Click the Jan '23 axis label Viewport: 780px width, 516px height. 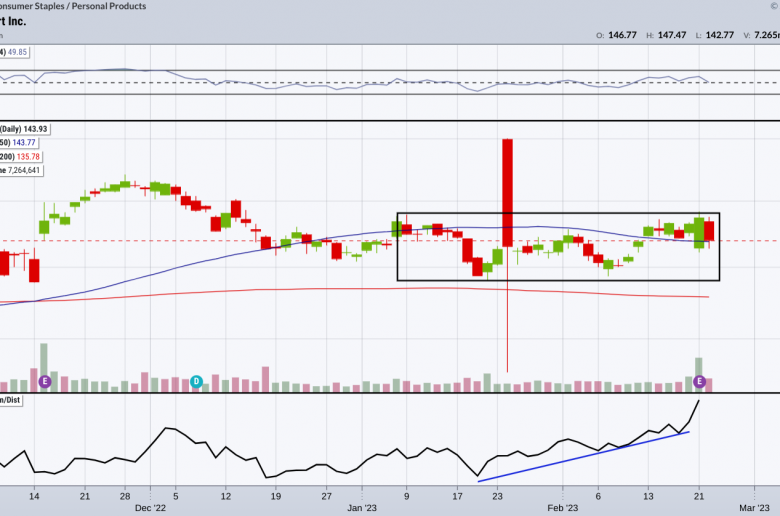click(x=362, y=508)
